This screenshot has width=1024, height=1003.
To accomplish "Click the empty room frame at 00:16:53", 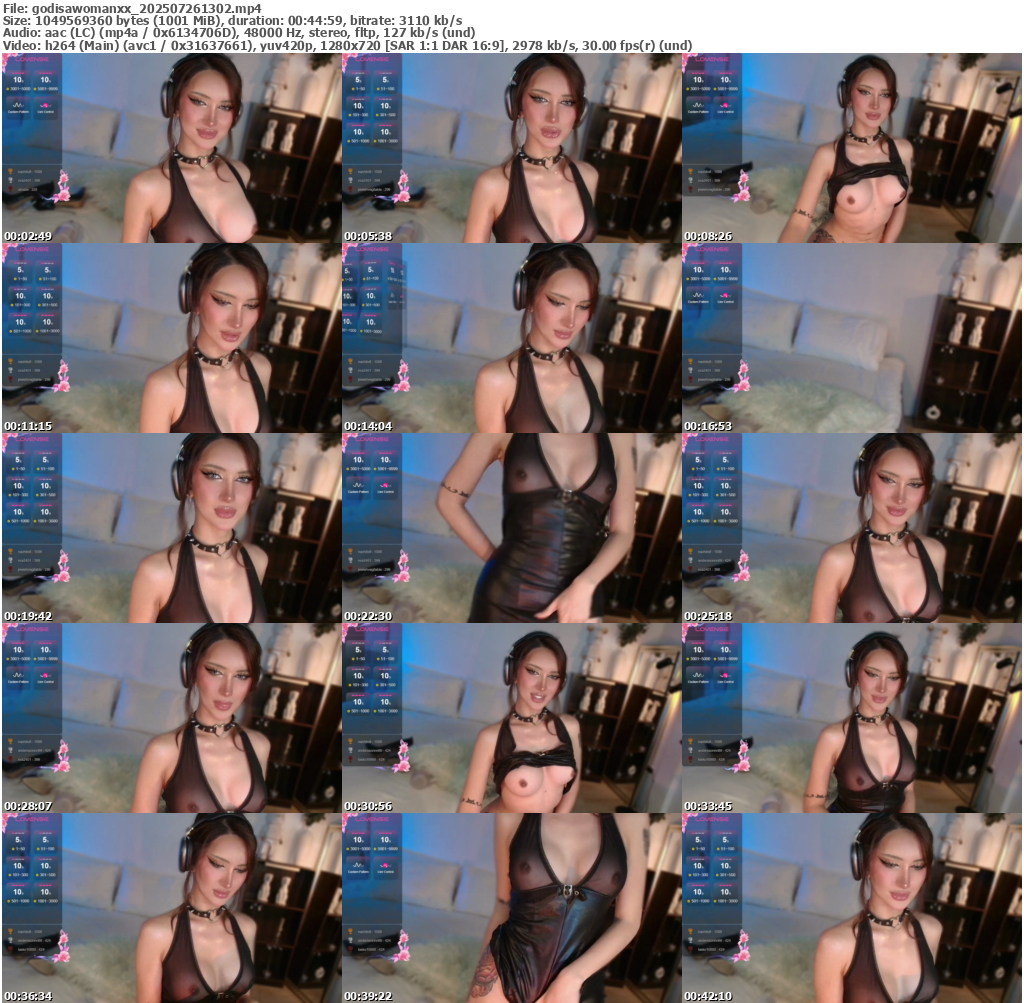I will click(x=851, y=338).
